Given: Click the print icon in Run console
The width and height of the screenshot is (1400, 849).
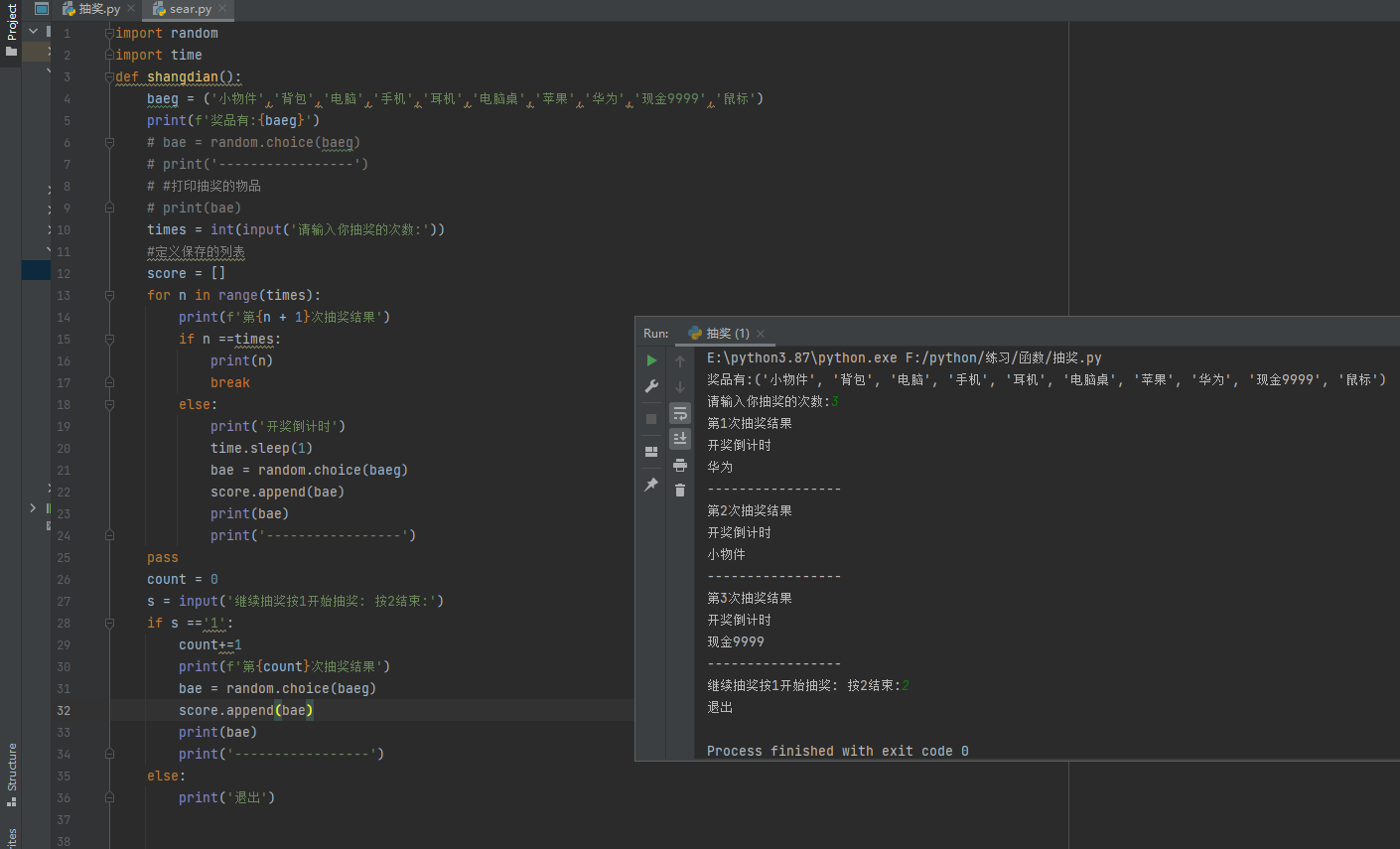Looking at the screenshot, I should (x=680, y=465).
